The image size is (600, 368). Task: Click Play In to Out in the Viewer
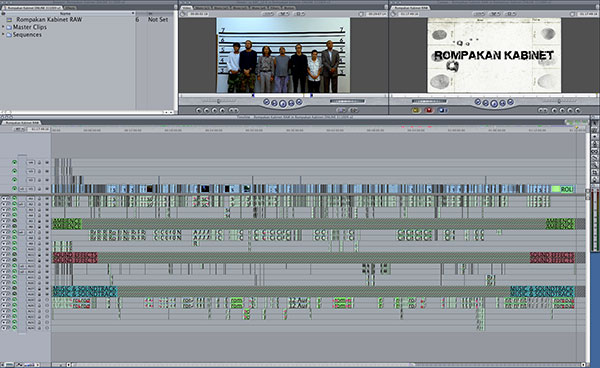pyautogui.click(x=274, y=103)
